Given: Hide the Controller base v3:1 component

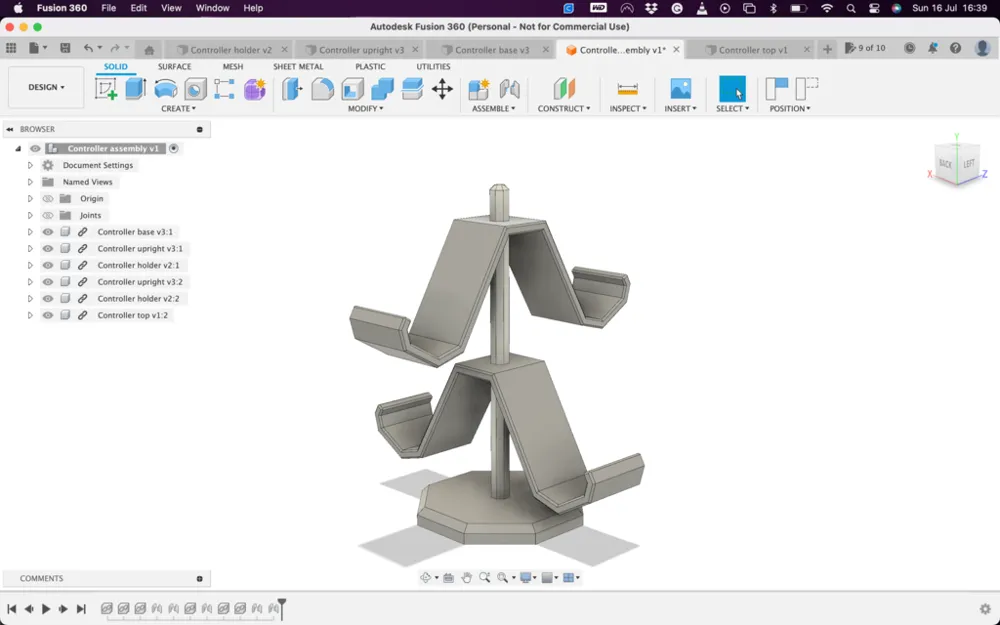Looking at the screenshot, I should tap(48, 232).
